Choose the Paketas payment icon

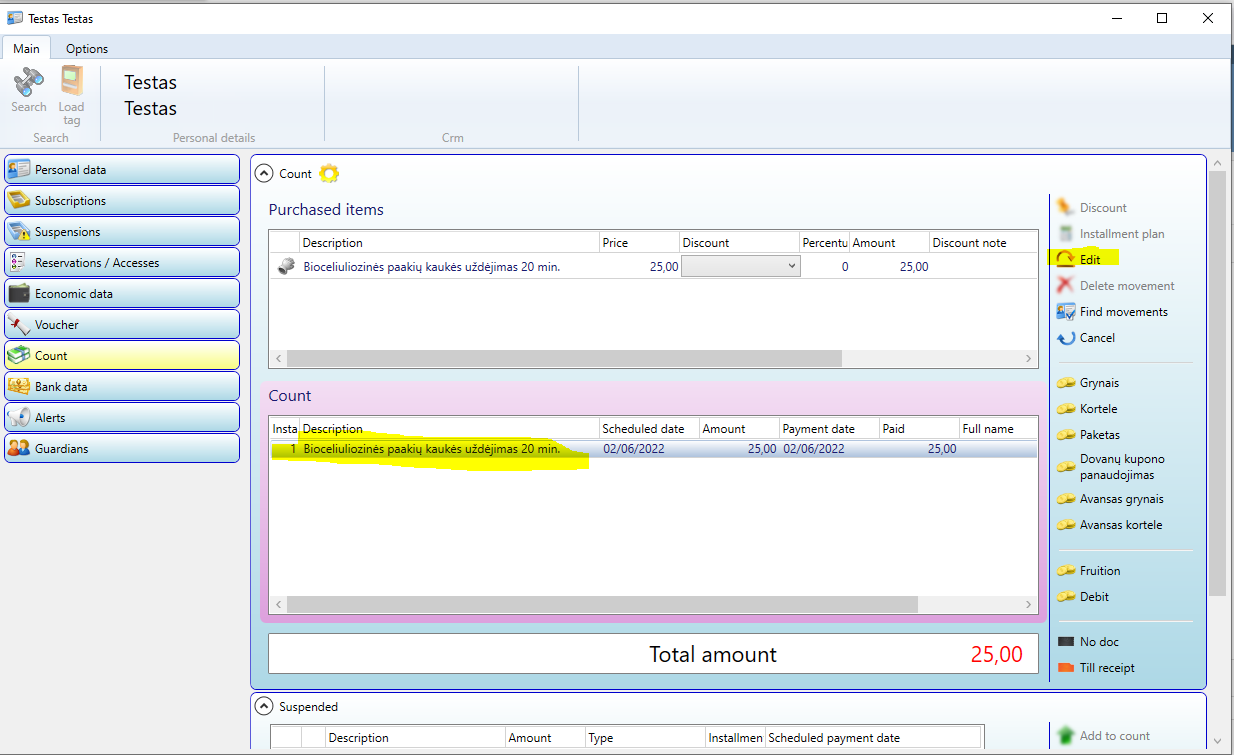(1066, 435)
